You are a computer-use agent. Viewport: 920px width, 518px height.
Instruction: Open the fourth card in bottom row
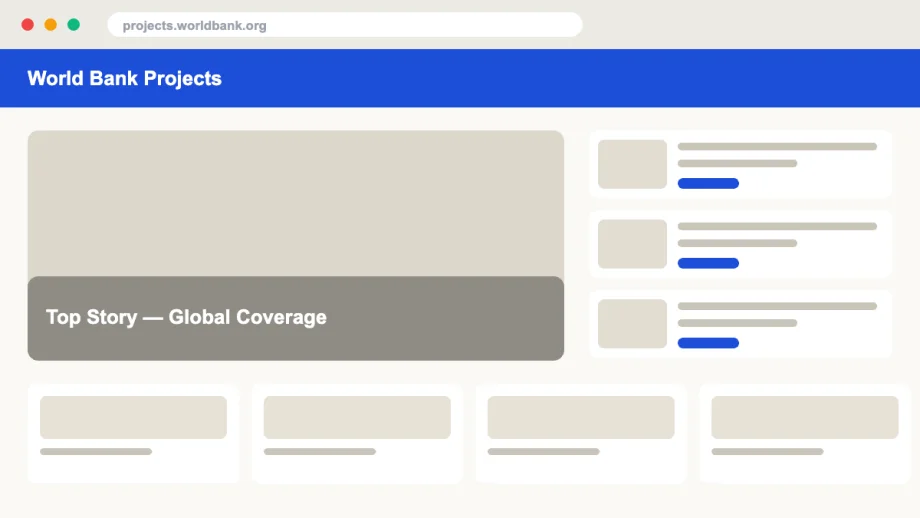point(805,434)
